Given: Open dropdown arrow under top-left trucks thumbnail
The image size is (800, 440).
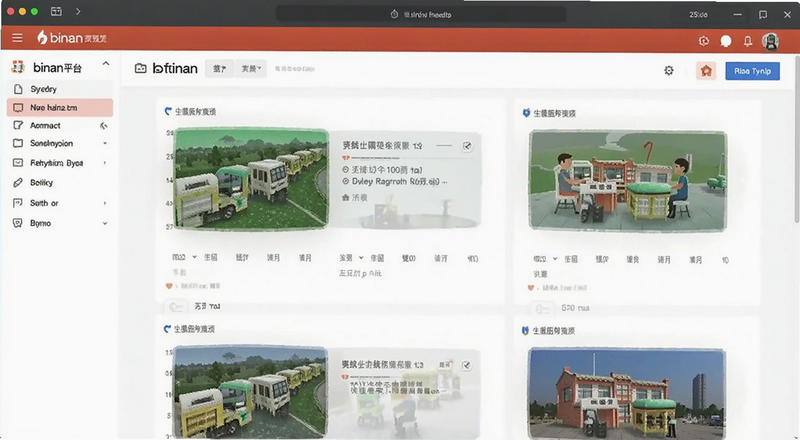Looking at the screenshot, I should (x=194, y=257).
